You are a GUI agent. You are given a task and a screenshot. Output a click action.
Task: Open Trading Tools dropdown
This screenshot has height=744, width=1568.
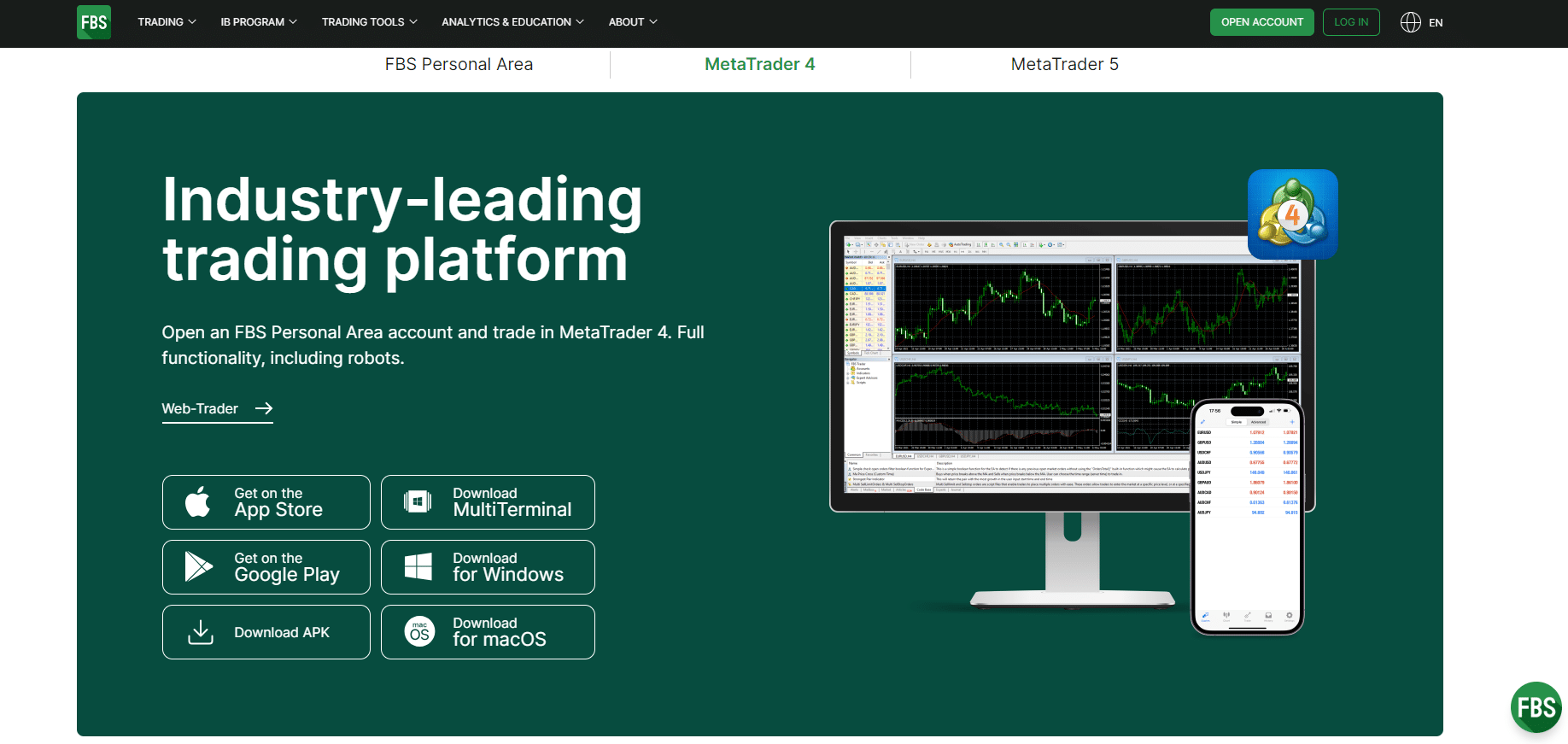tap(370, 22)
